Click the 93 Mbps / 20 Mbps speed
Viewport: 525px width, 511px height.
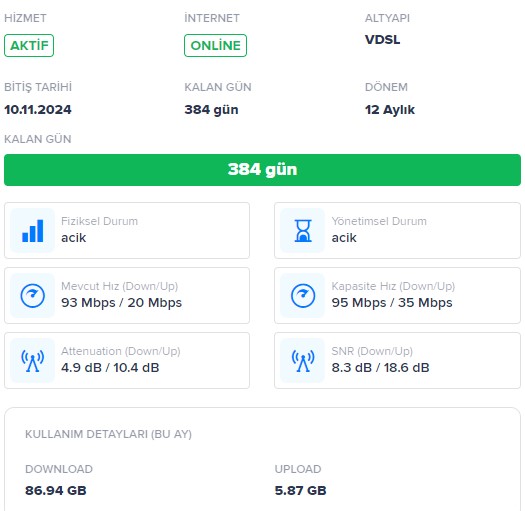click(x=122, y=302)
